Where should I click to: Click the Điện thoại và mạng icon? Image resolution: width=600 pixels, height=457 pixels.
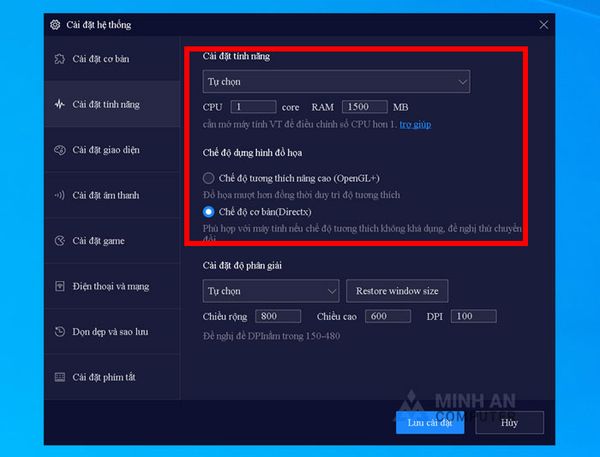(59, 286)
